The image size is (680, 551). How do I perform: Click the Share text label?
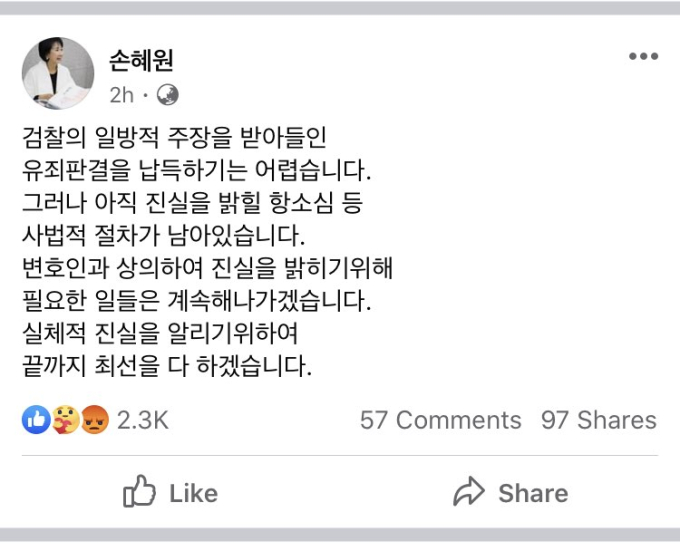533,494
